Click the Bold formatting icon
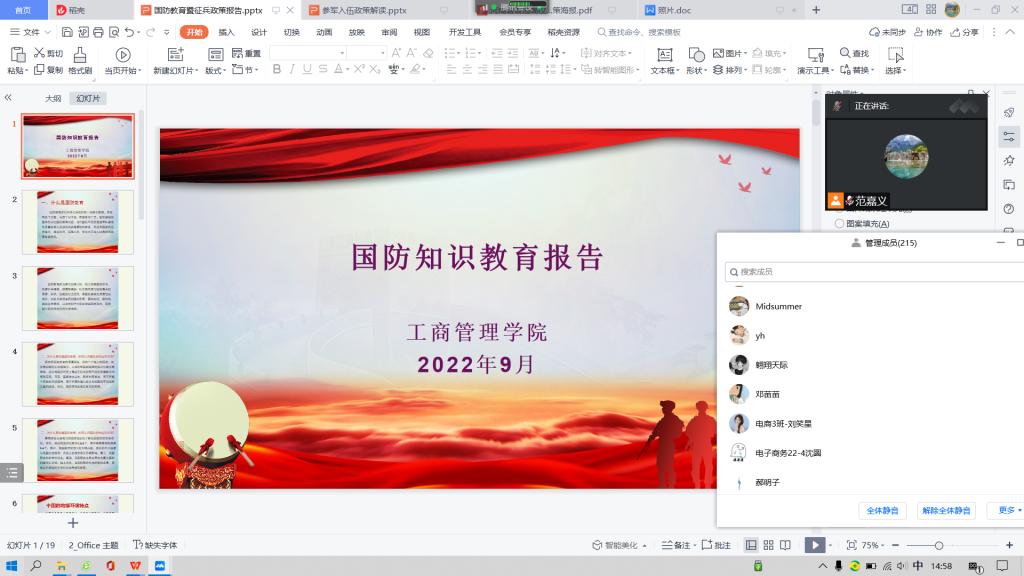This screenshot has width=1024, height=576. [277, 70]
